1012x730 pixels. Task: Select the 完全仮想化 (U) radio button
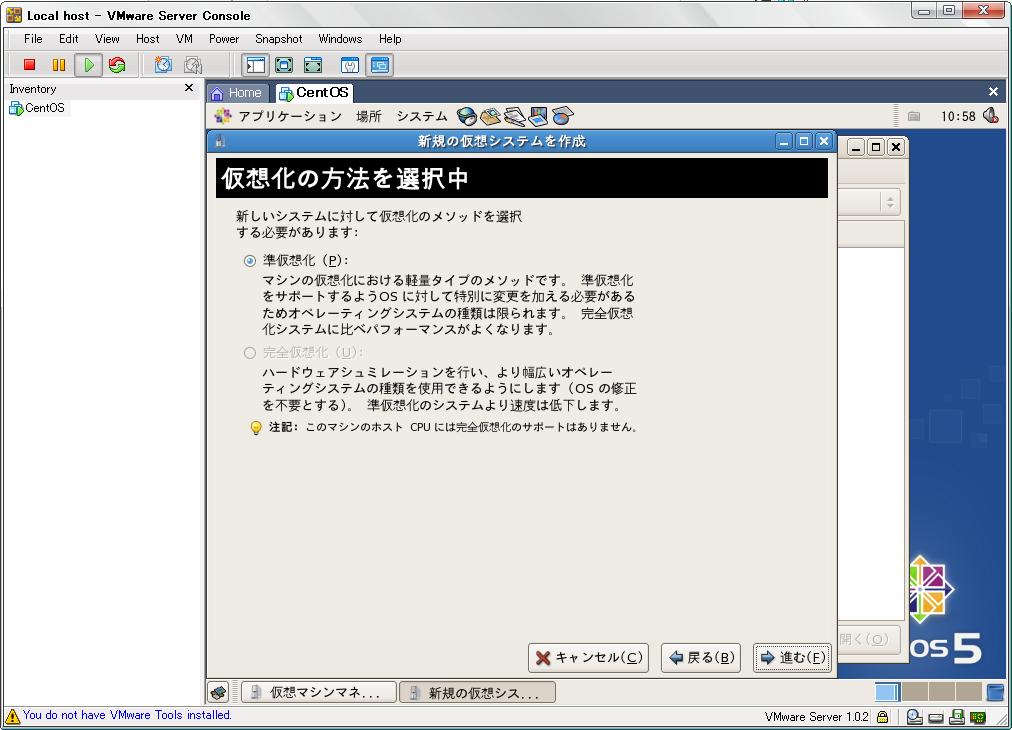(x=250, y=352)
